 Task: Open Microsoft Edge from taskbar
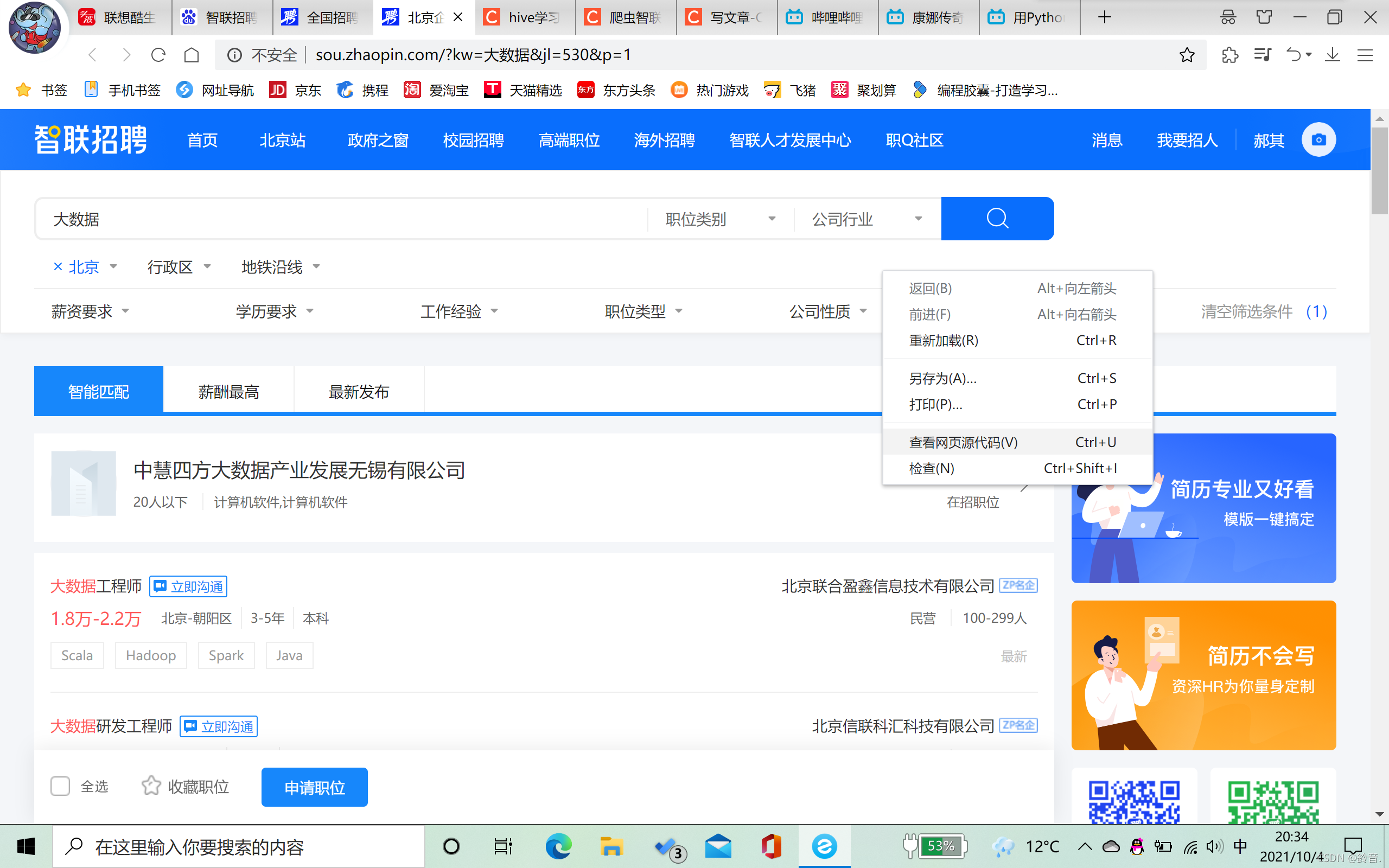click(x=558, y=846)
